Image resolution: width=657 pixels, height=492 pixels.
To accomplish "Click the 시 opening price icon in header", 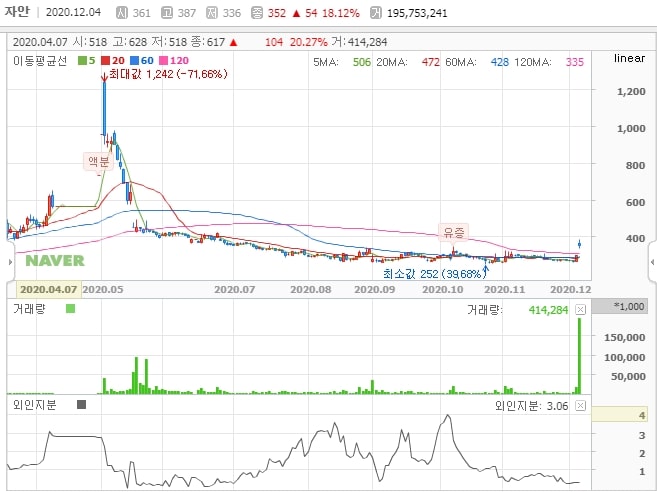I will (122, 13).
